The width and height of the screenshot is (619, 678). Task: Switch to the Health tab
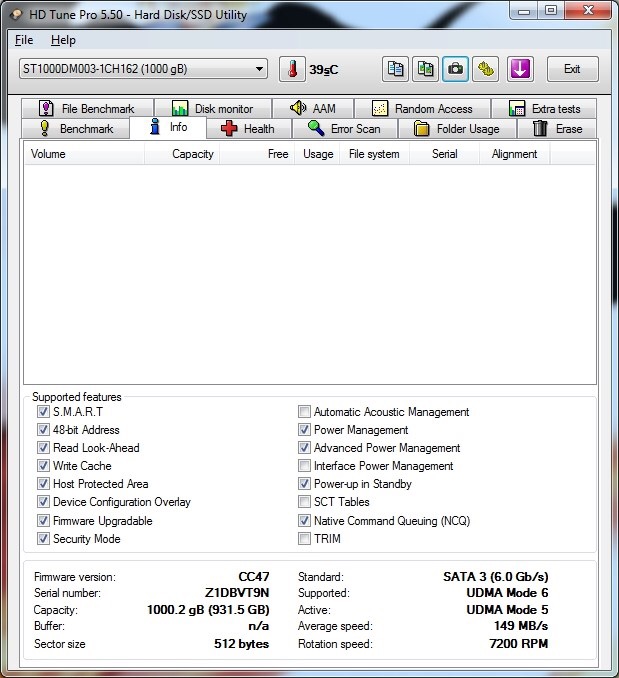pyautogui.click(x=249, y=128)
